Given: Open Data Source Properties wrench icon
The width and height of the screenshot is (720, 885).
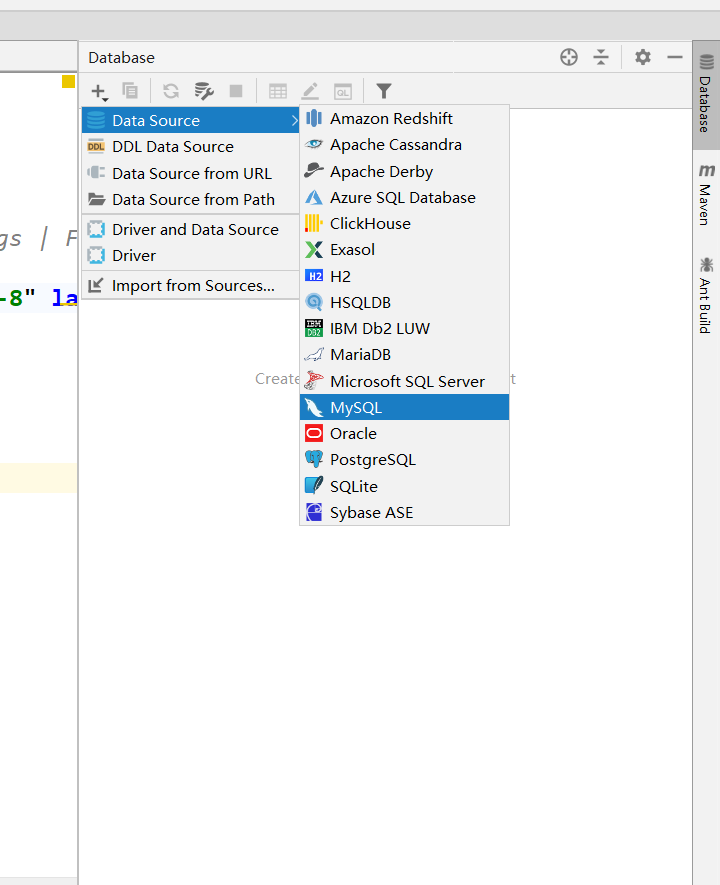Looking at the screenshot, I should tap(204, 91).
